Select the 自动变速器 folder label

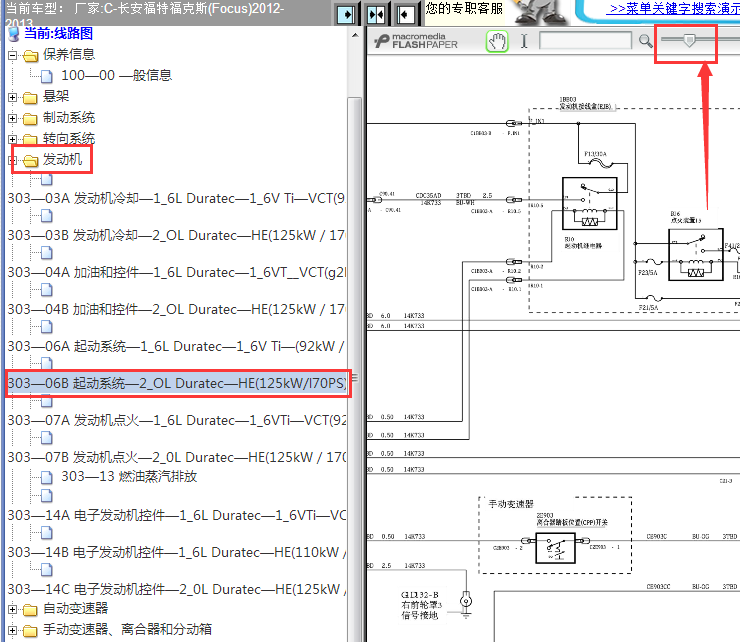click(x=76, y=608)
